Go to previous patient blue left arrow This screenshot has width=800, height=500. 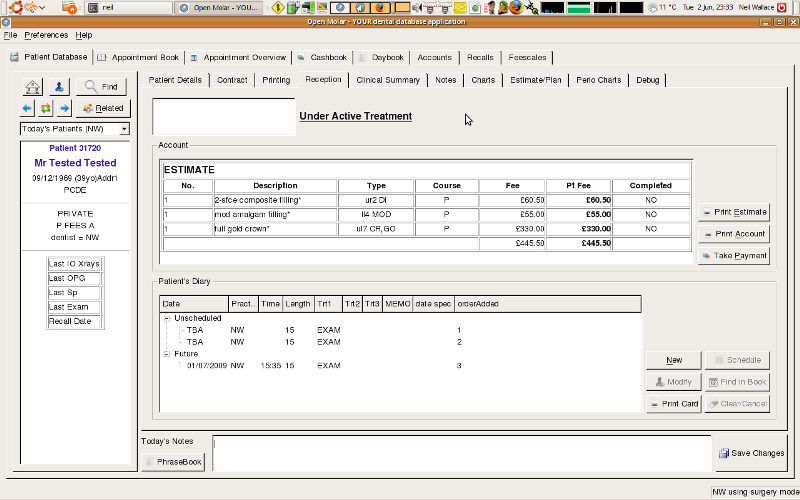27,108
